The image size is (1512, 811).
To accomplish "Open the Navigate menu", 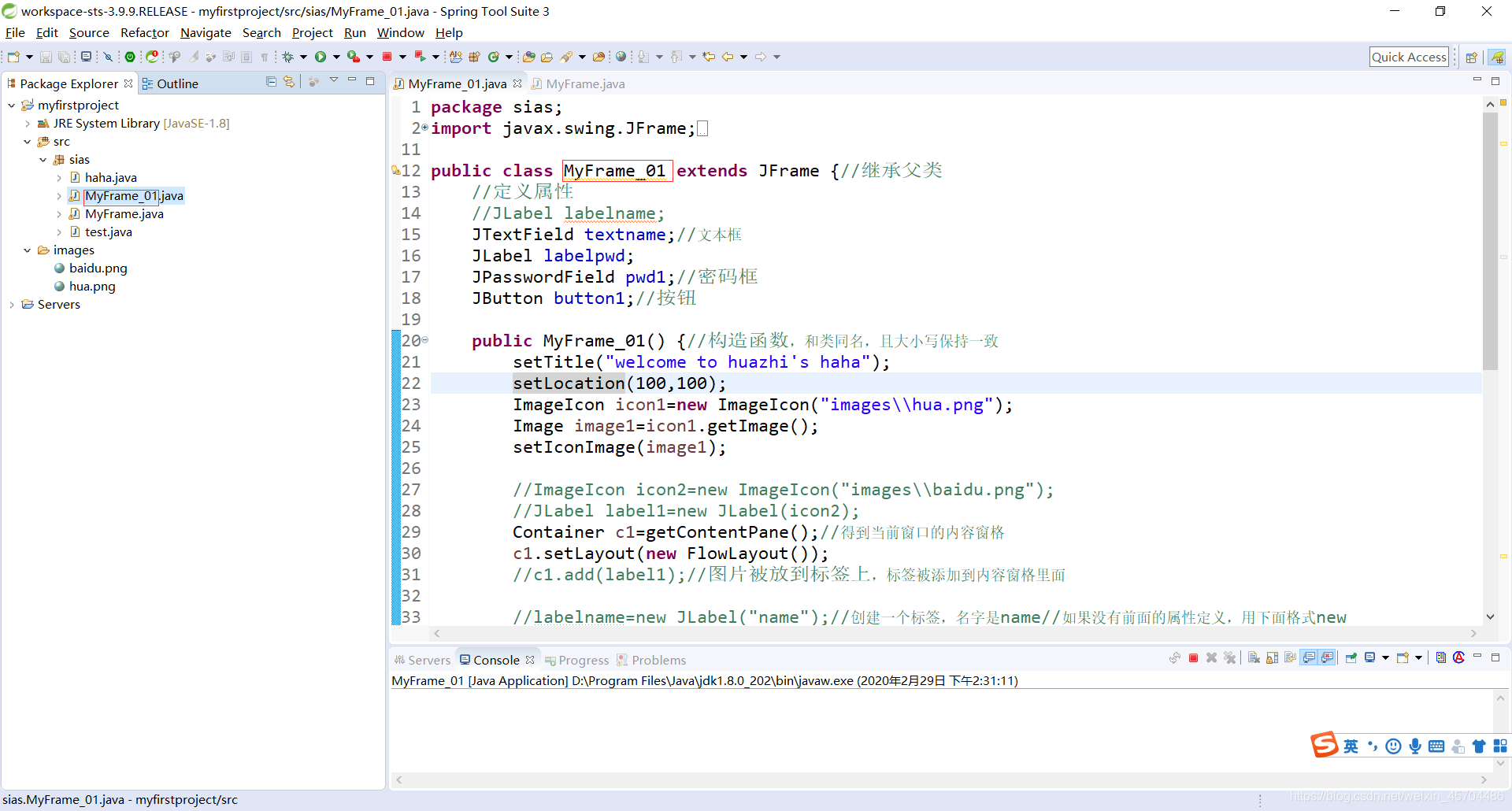I will [x=206, y=33].
